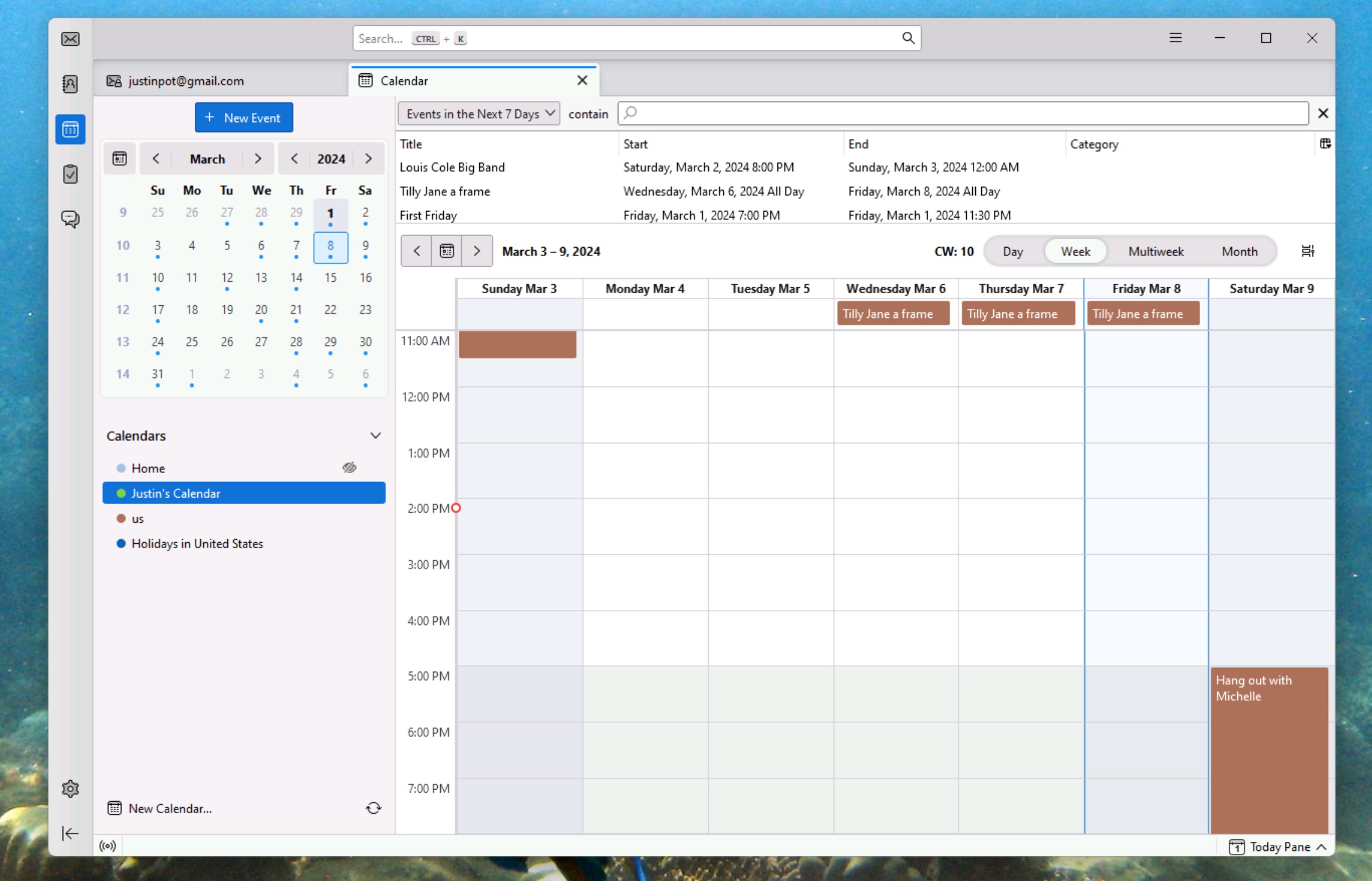Toggle visibility of Home calendar

point(349,467)
